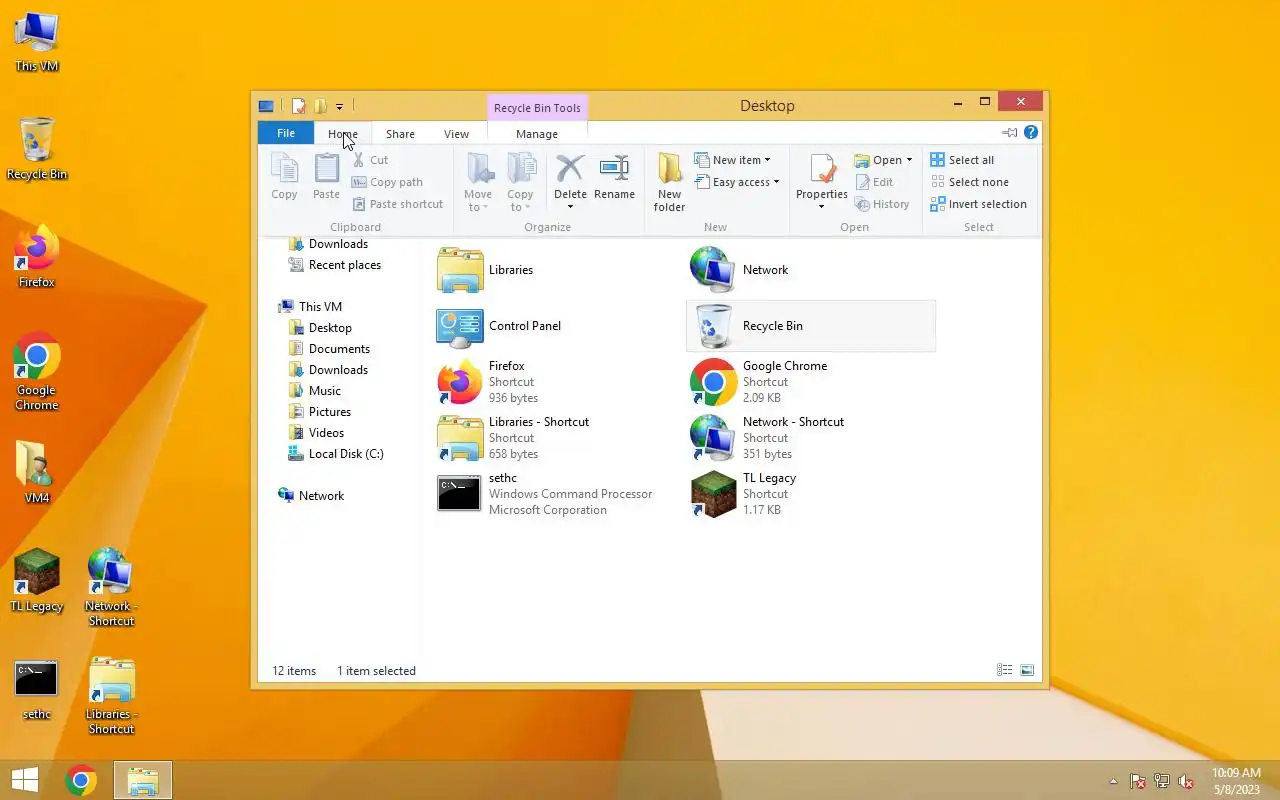The width and height of the screenshot is (1280, 800).
Task: Click the Rename ribbon icon
Action: [614, 178]
